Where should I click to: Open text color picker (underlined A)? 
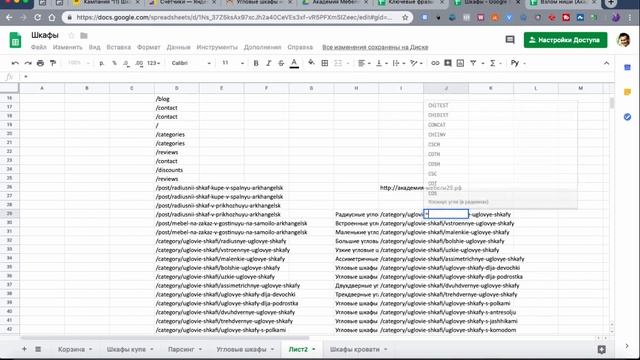point(294,63)
